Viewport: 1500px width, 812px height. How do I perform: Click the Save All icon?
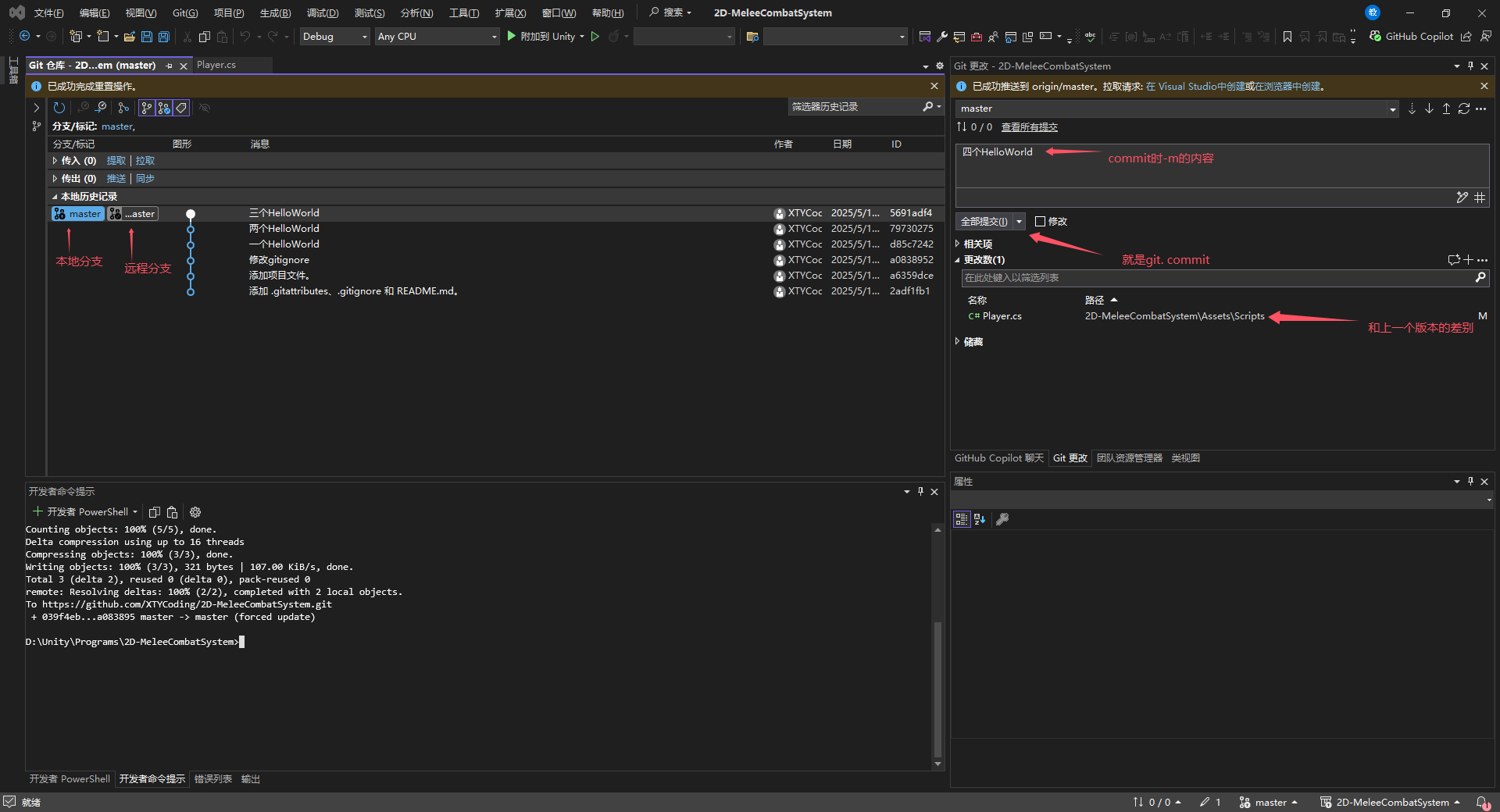tap(164, 37)
